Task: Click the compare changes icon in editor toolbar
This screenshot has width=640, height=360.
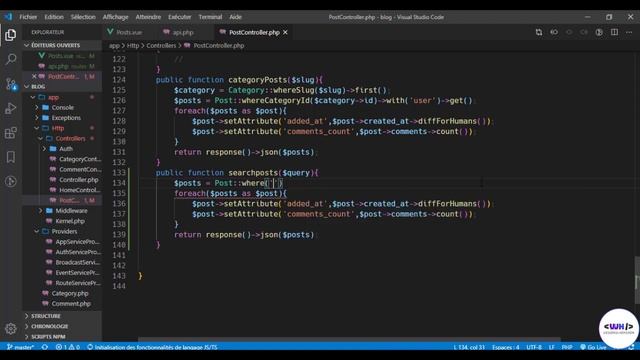Action: (x=539, y=32)
